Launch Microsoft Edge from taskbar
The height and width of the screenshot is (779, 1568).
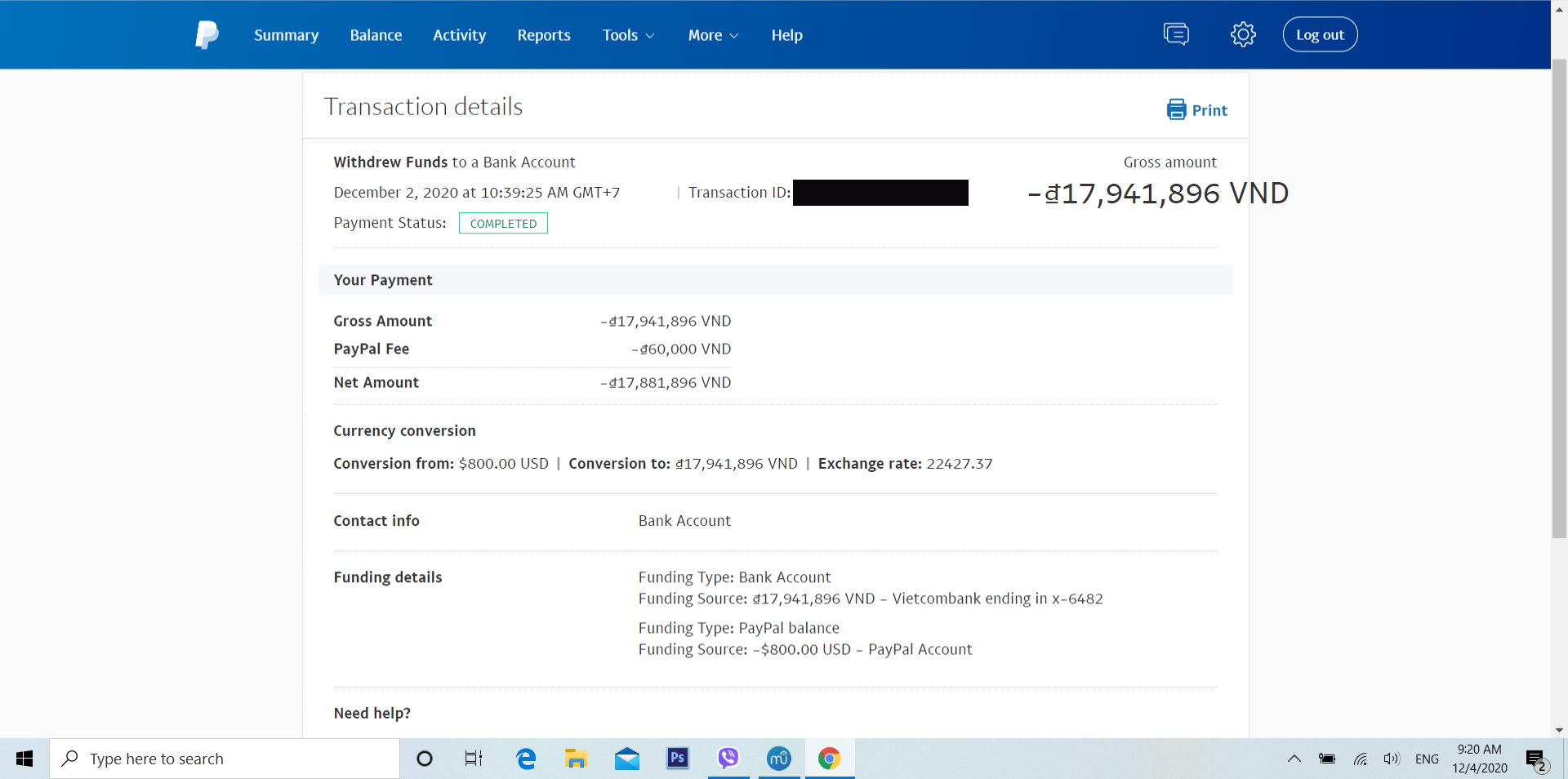click(526, 759)
